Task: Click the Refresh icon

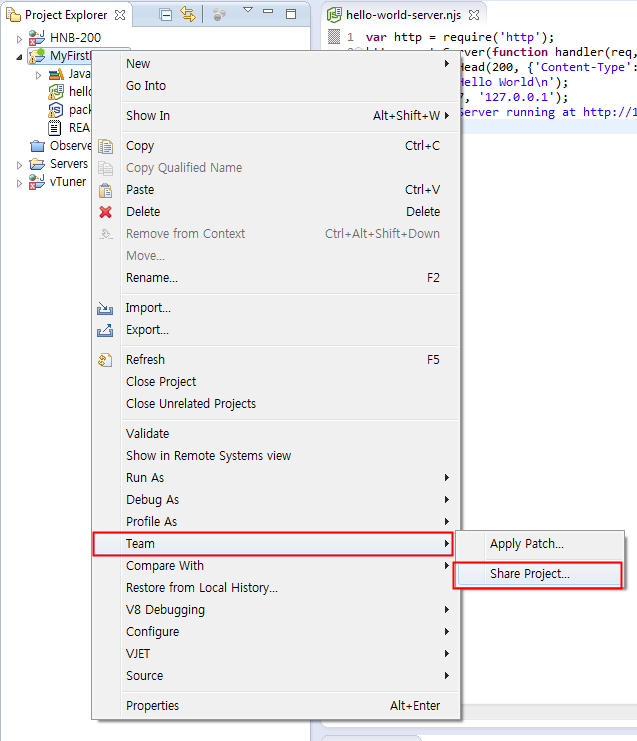Action: pyautogui.click(x=105, y=360)
